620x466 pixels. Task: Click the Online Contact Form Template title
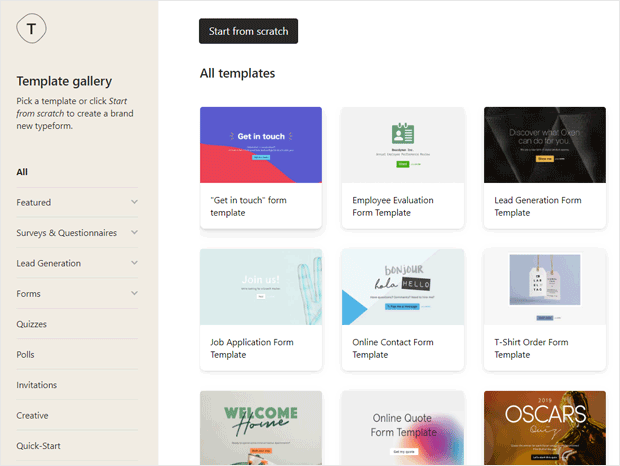tap(393, 348)
